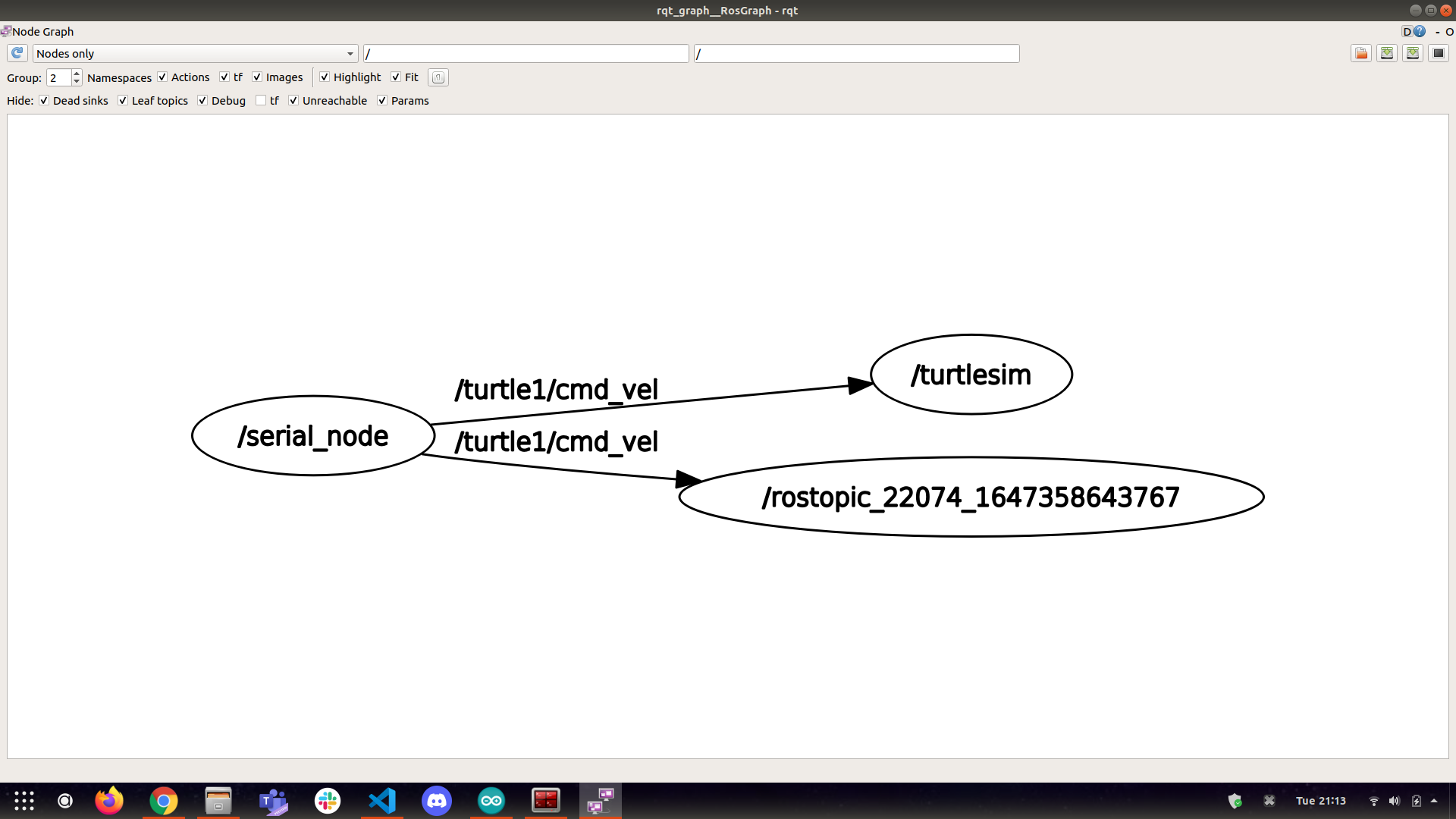The width and height of the screenshot is (1456, 819).
Task: Uncheck Hide Dead sinks
Action: point(44,101)
